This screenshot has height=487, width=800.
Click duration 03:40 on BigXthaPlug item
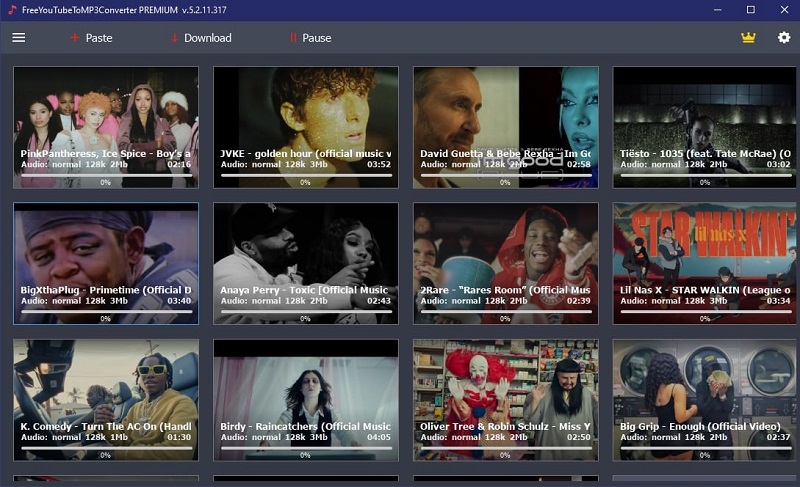(x=179, y=301)
